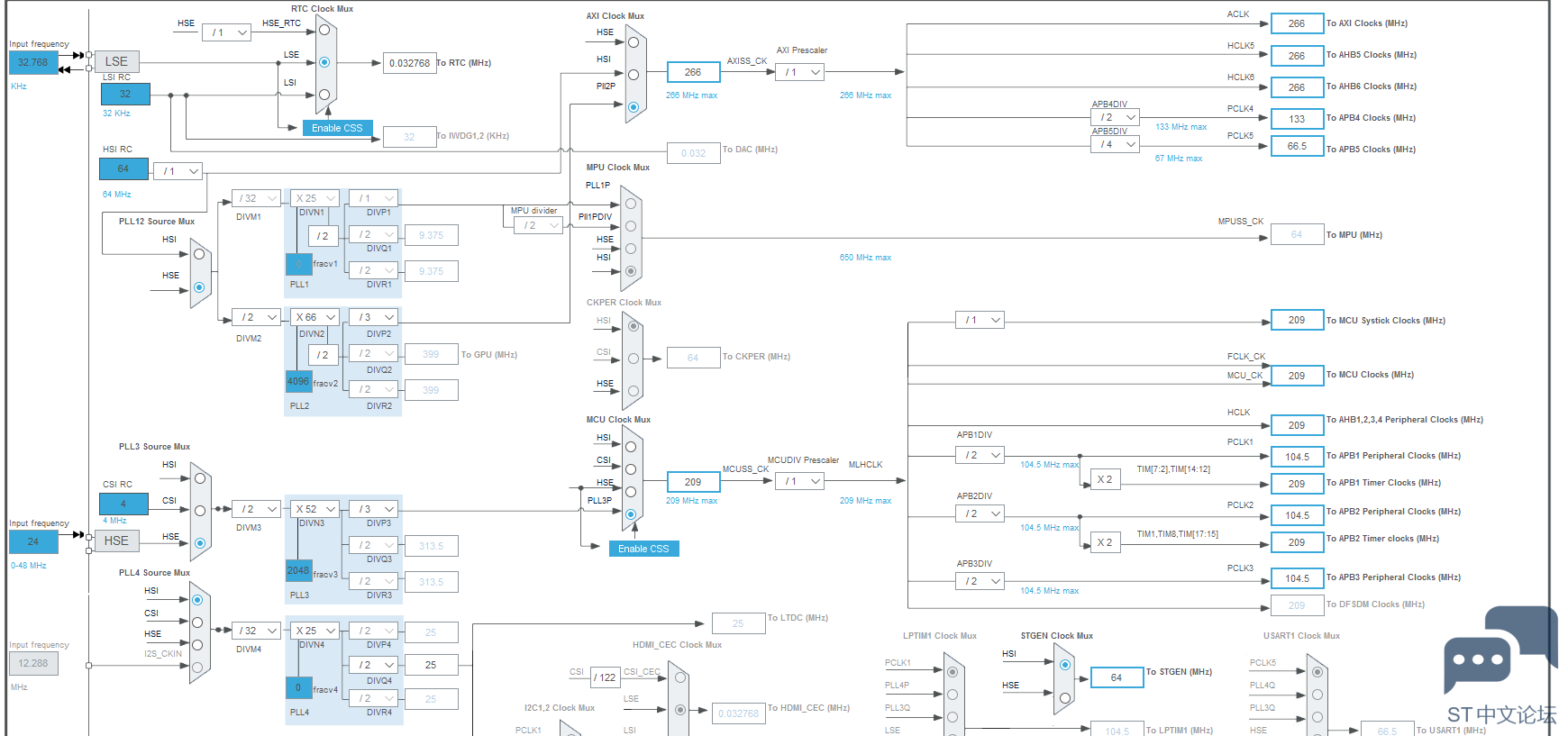The image size is (1568, 736).
Task: Edit the fracv2 value 4096 field
Action: (299, 382)
